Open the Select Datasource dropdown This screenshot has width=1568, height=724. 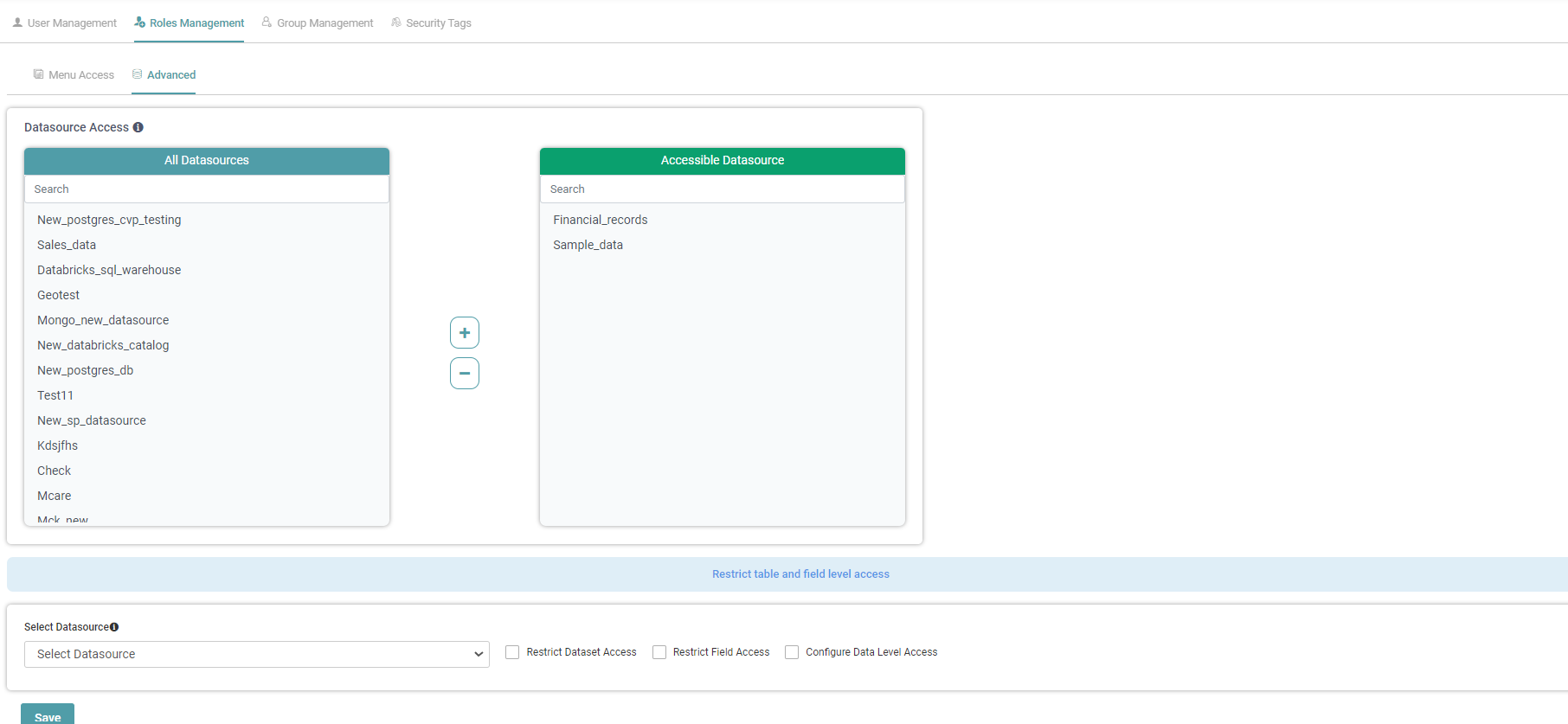click(x=256, y=654)
